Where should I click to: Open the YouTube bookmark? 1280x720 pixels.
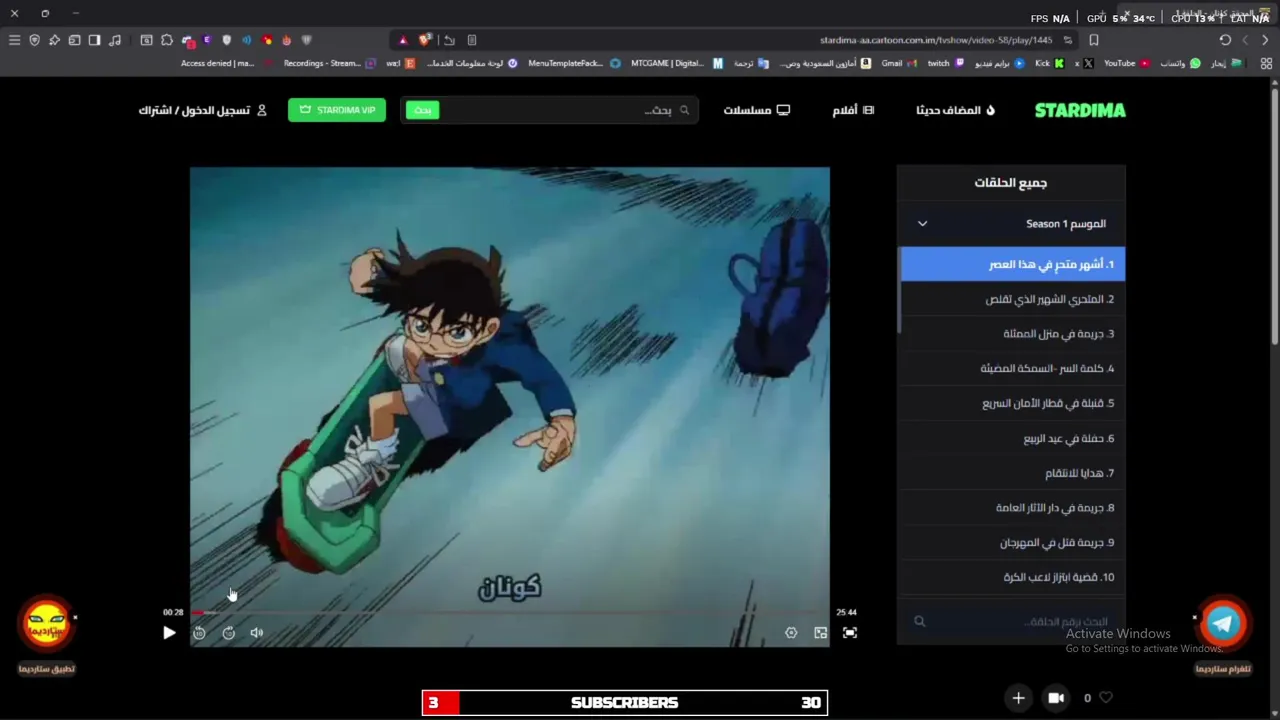[1125, 63]
